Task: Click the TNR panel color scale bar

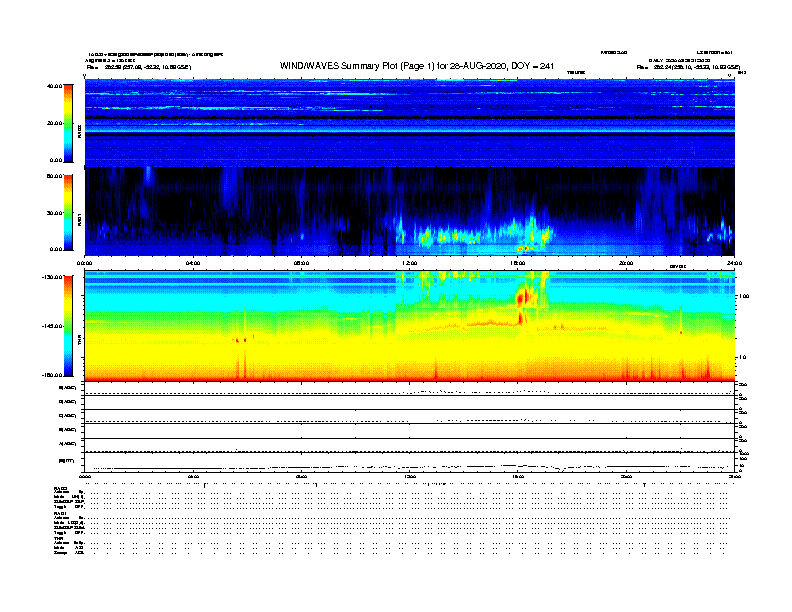Action: click(x=68, y=326)
